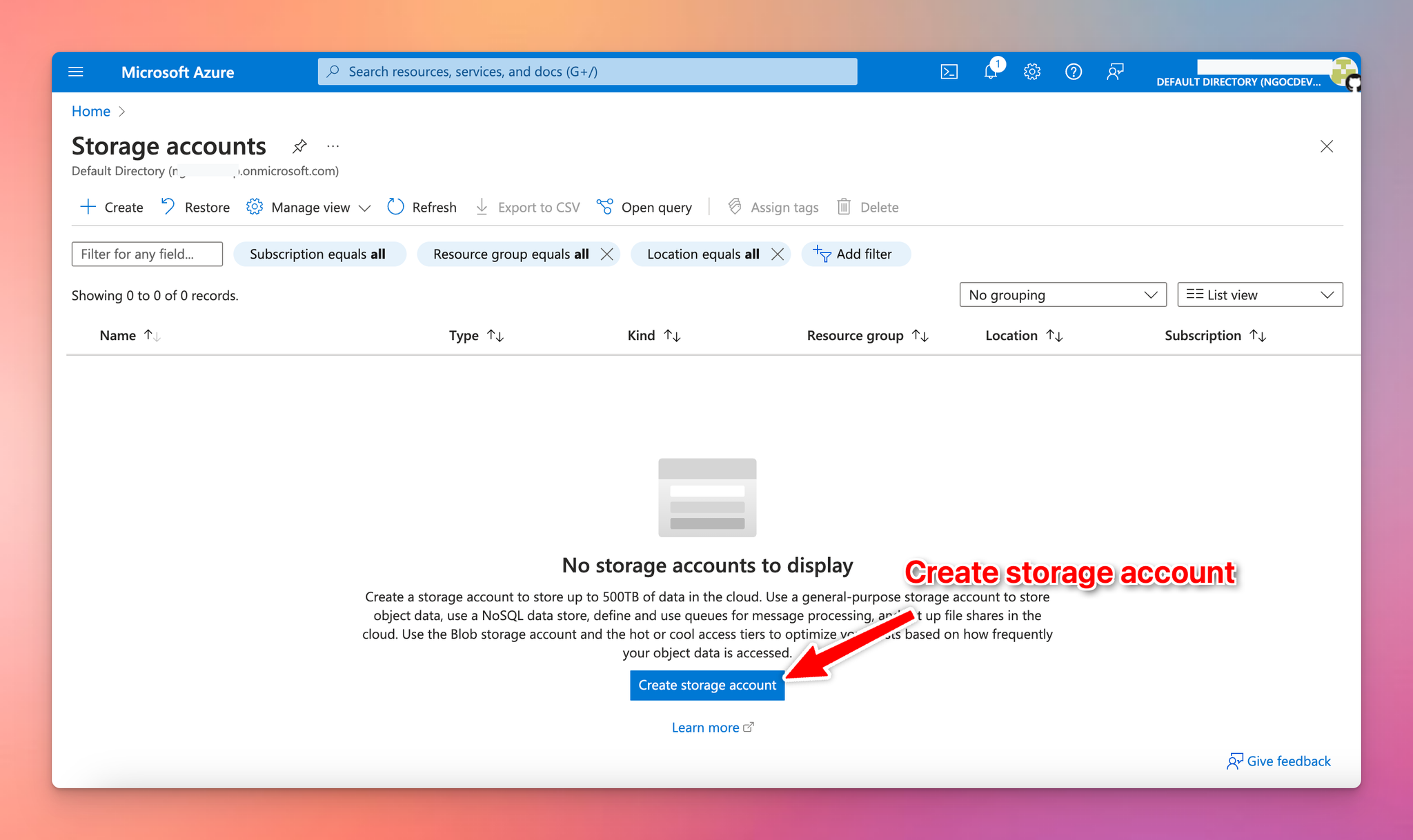
Task: Click the header feedback icon
Action: [x=1115, y=72]
